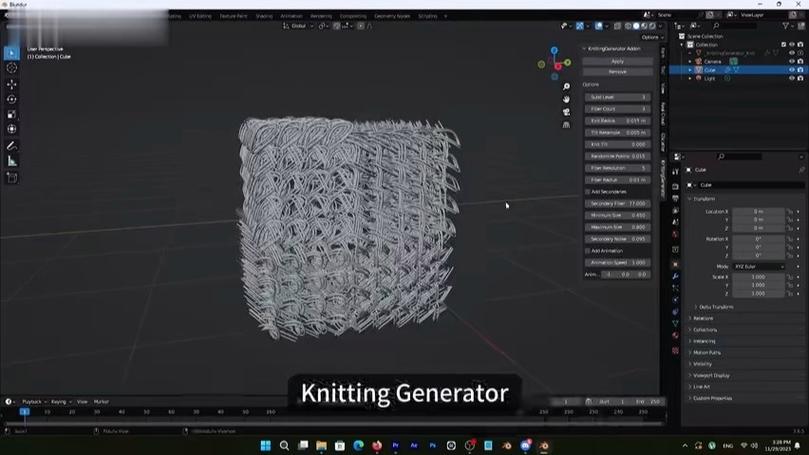Select the Annotate tool
Image resolution: width=809 pixels, height=455 pixels.
(11, 146)
